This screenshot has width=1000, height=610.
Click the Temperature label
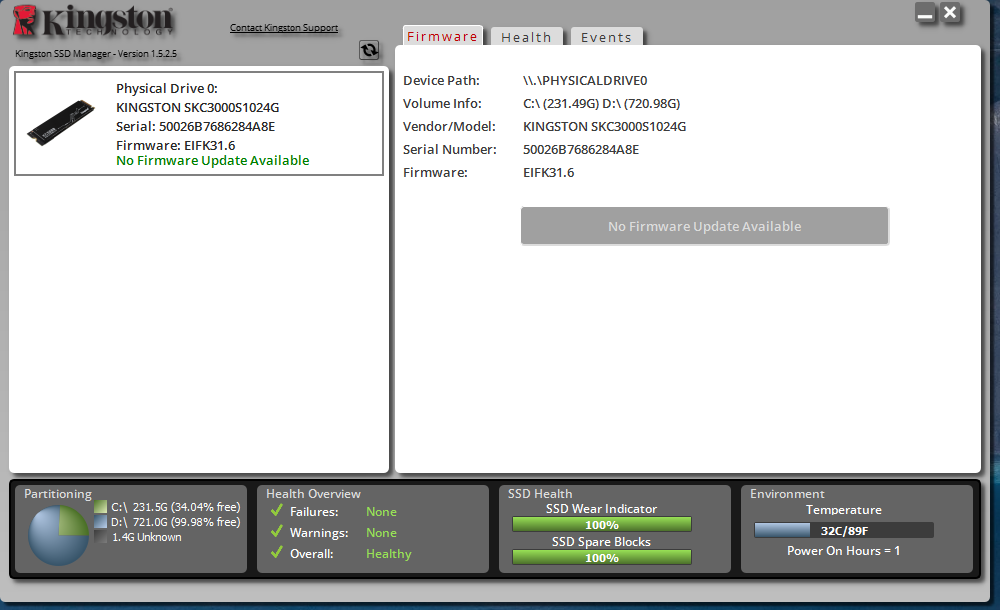coord(843,510)
